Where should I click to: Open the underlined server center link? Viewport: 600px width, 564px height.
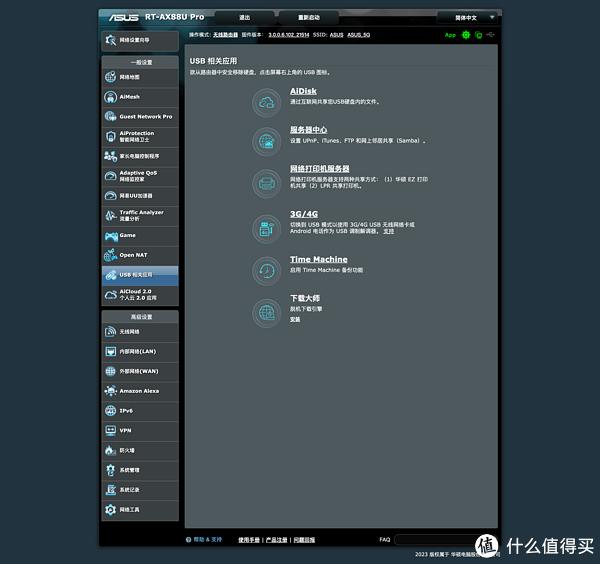click(308, 130)
